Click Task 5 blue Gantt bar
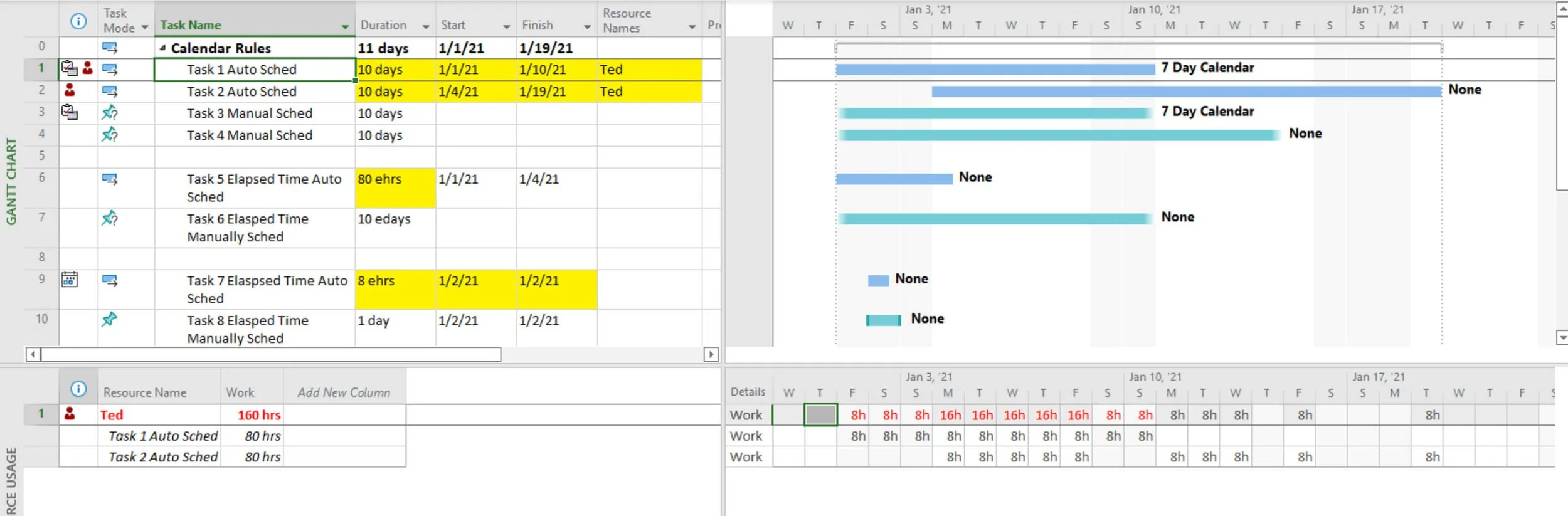The width and height of the screenshot is (1568, 516). point(894,179)
